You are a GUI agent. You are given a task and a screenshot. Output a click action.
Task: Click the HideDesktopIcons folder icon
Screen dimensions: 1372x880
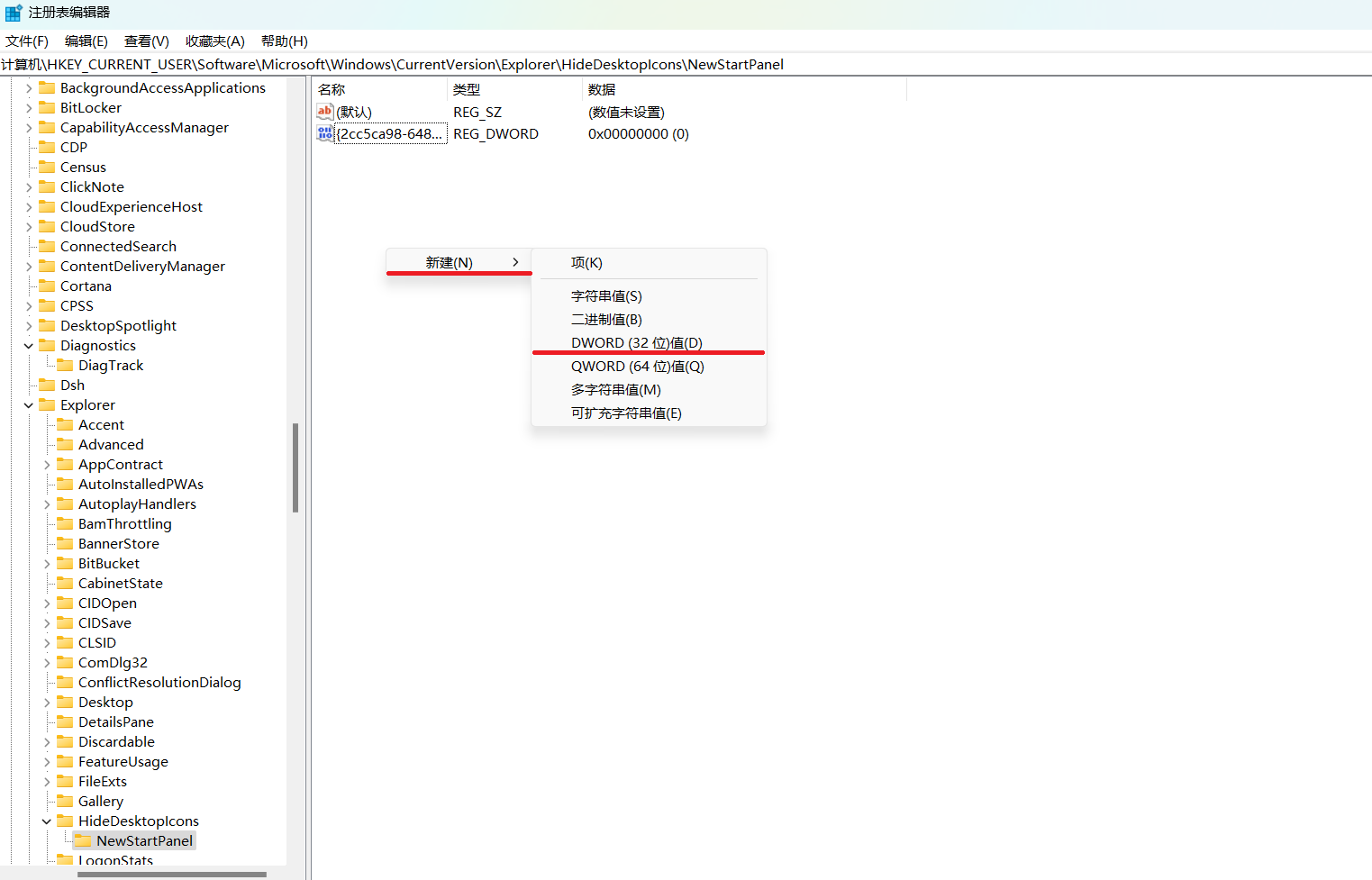pos(66,821)
